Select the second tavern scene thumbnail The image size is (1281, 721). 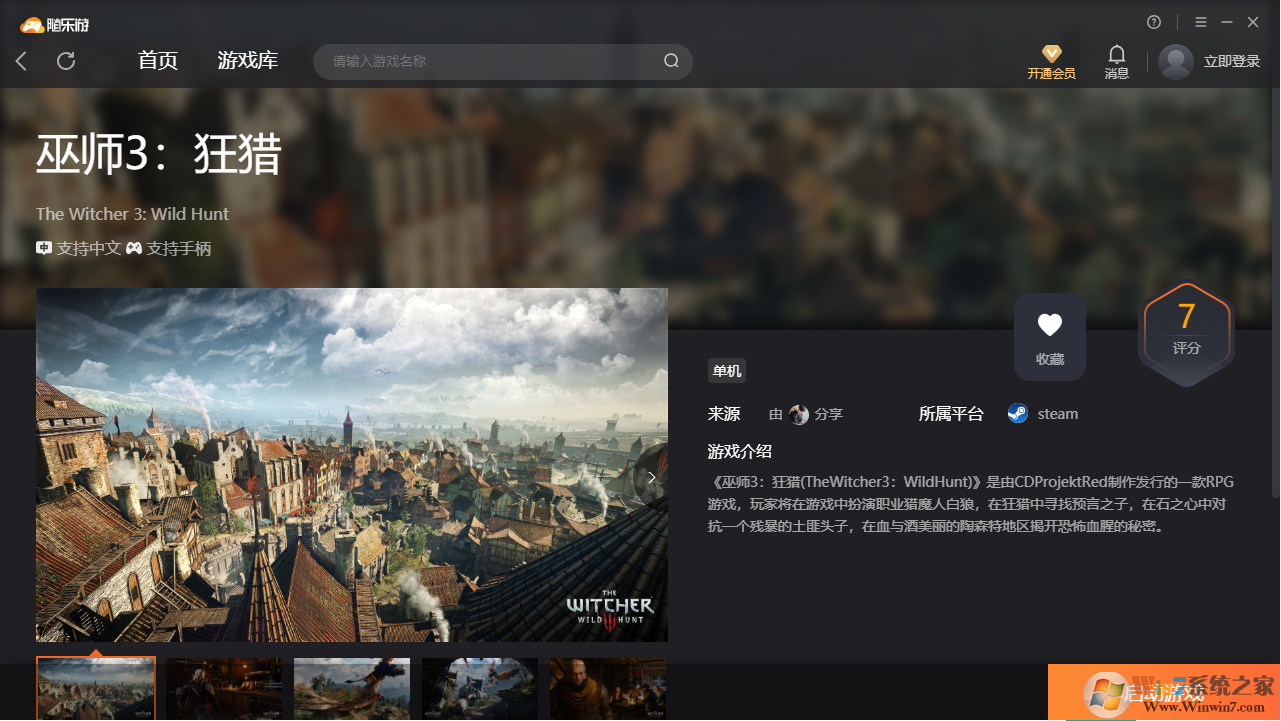[224, 689]
